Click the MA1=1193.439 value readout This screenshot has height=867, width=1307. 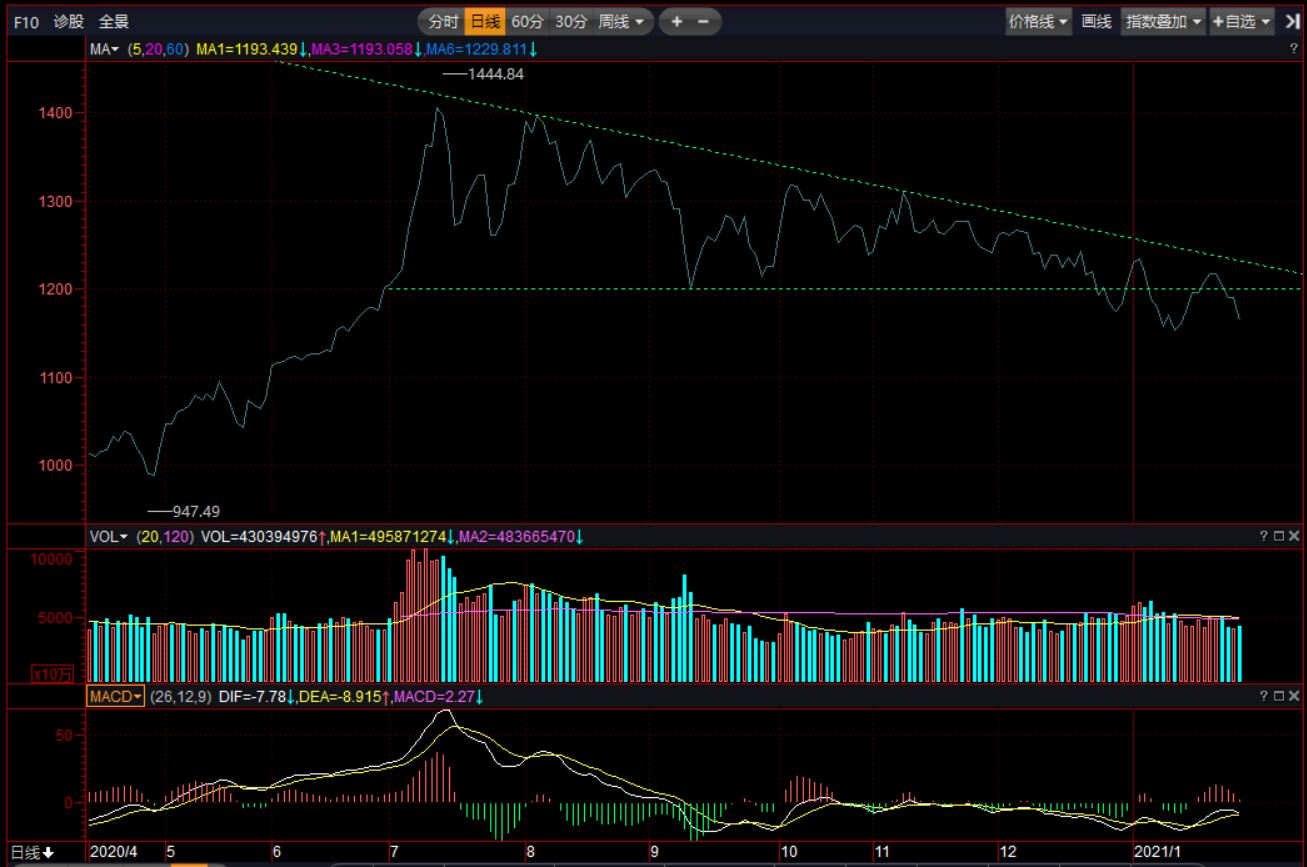point(251,49)
